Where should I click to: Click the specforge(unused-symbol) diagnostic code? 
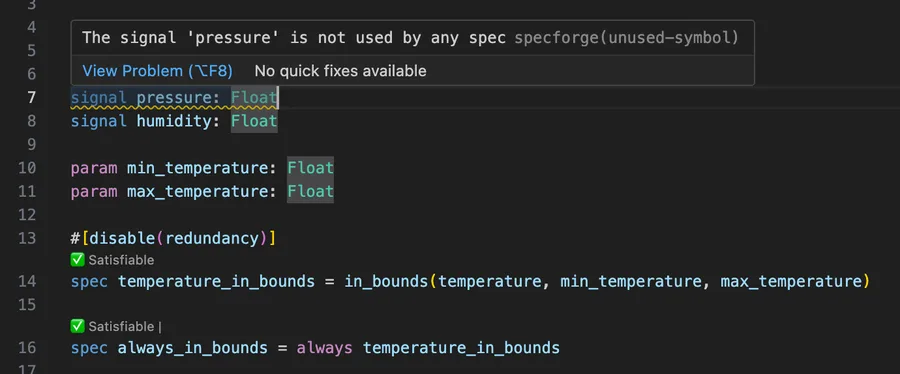pos(626,38)
